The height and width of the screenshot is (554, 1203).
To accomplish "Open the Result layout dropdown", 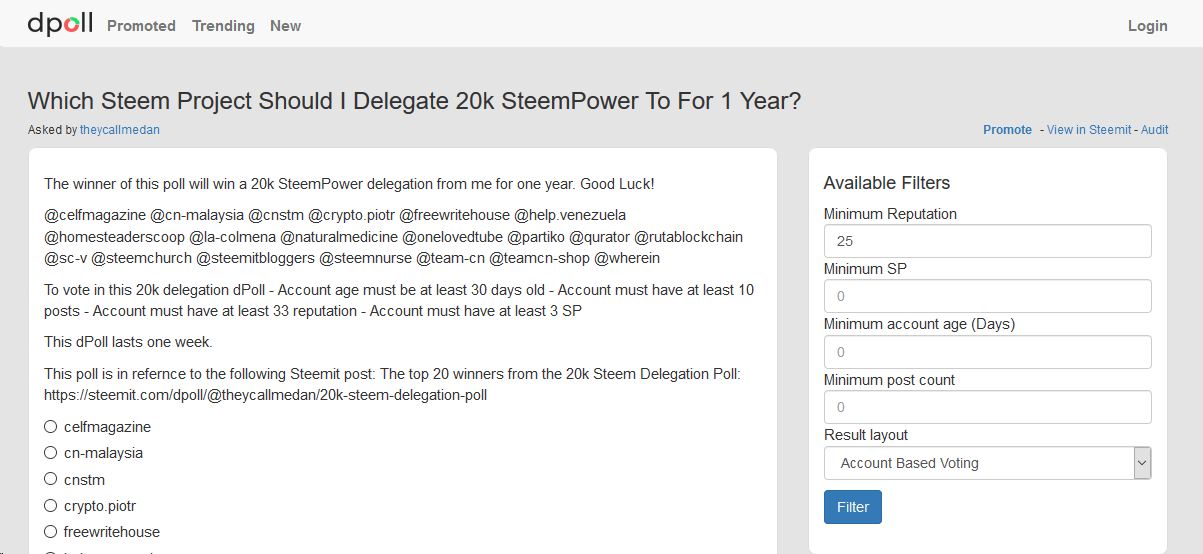I will click(x=987, y=463).
